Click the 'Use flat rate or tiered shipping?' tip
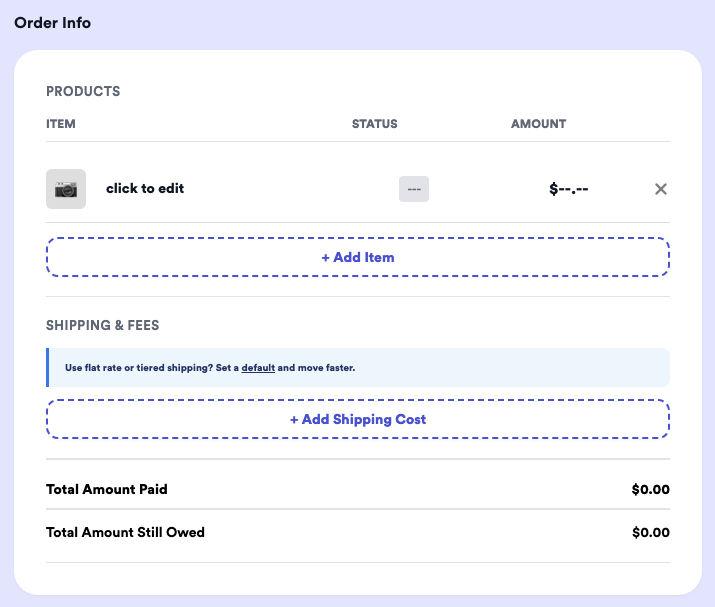Screen dimensions: 715x607 (x=358, y=368)
